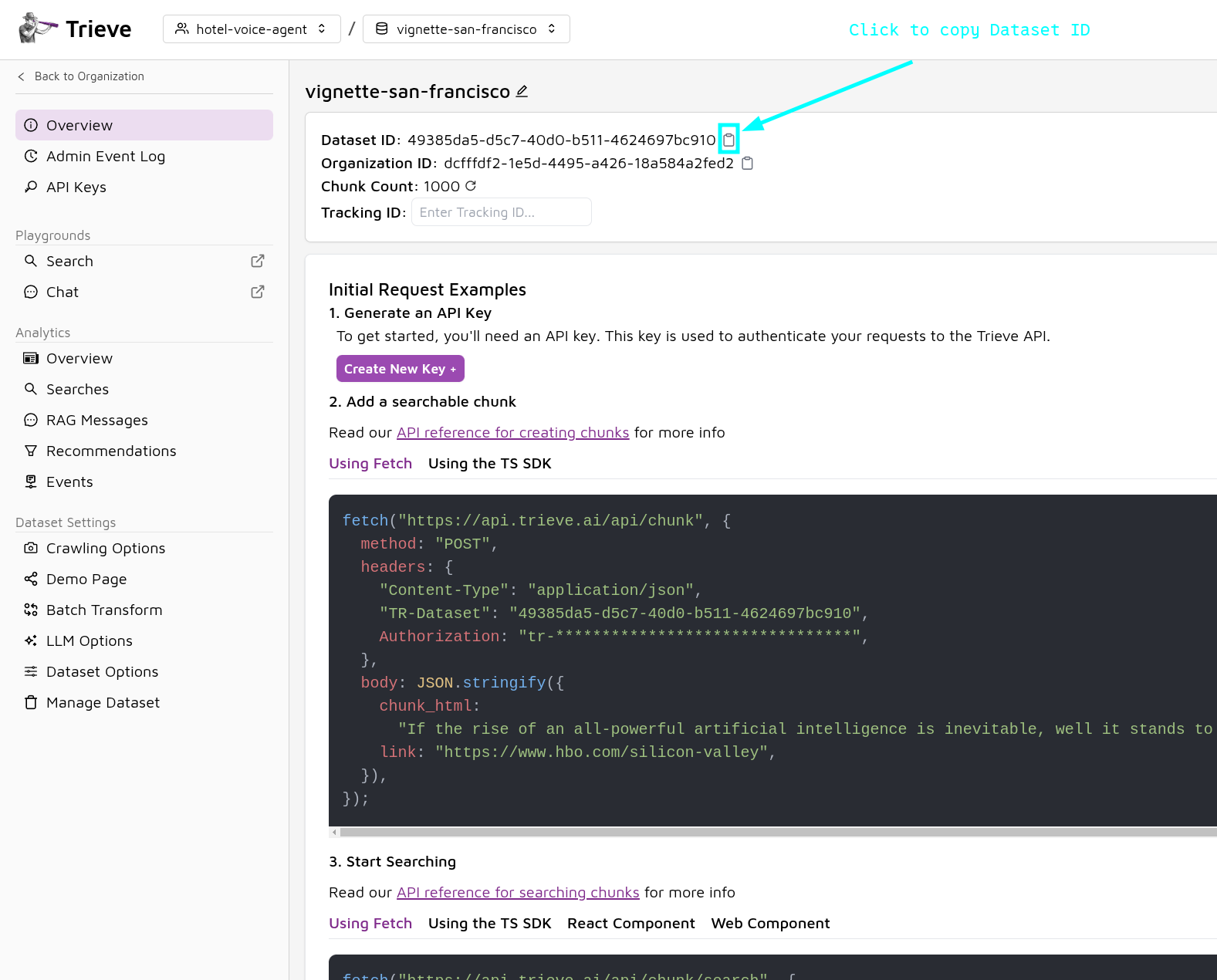Open the hotel-voice-agent organization dropdown
Image resolution: width=1217 pixels, height=980 pixels.
(252, 29)
